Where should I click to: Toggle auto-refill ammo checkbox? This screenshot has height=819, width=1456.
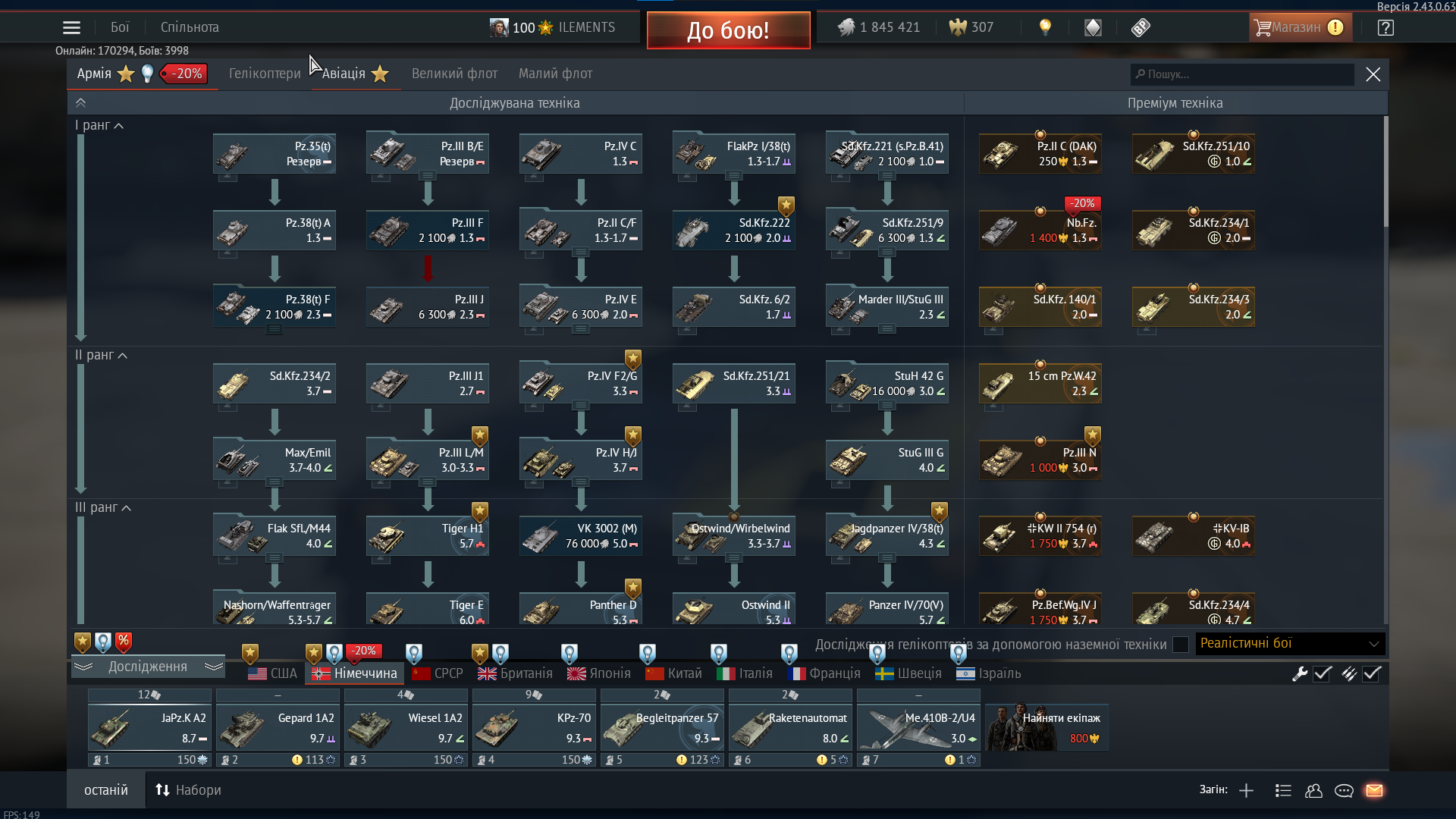(1372, 673)
